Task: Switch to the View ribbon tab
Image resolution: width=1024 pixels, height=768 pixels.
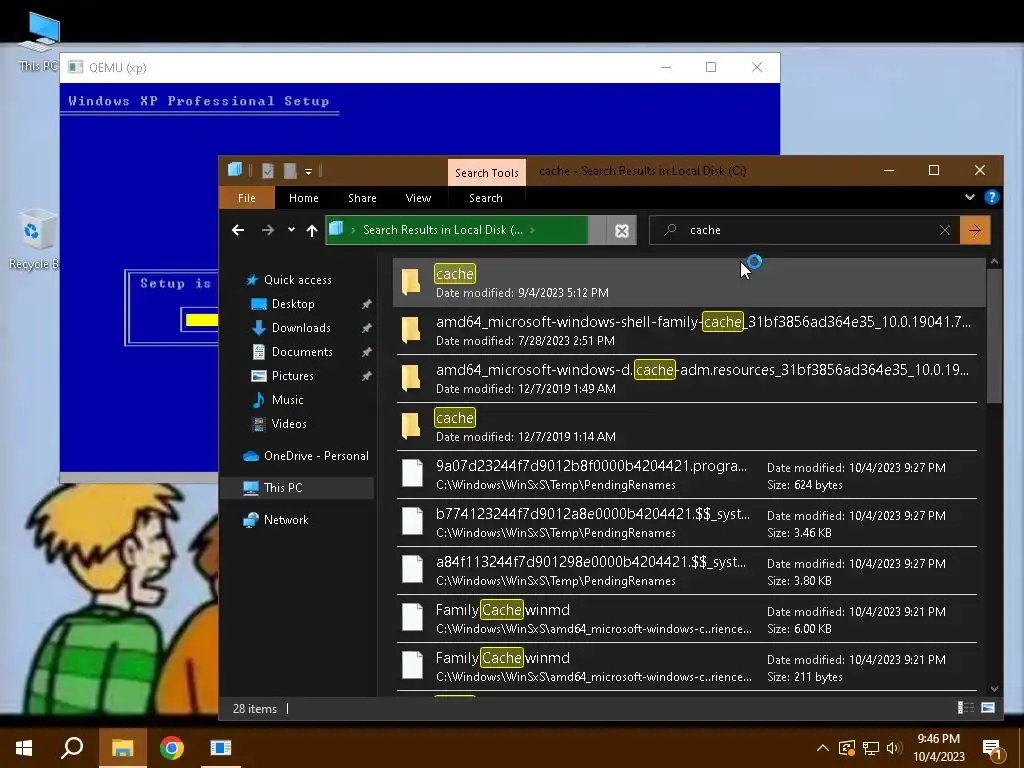Action: pyautogui.click(x=418, y=198)
